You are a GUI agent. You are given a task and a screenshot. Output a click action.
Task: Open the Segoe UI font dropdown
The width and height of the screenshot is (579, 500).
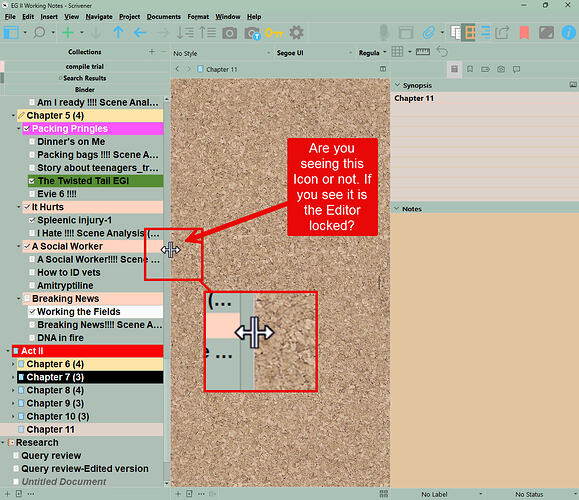(x=314, y=53)
